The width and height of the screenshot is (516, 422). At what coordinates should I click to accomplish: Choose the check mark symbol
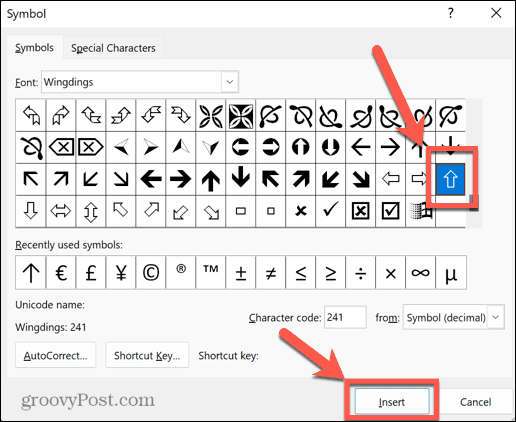(330, 211)
